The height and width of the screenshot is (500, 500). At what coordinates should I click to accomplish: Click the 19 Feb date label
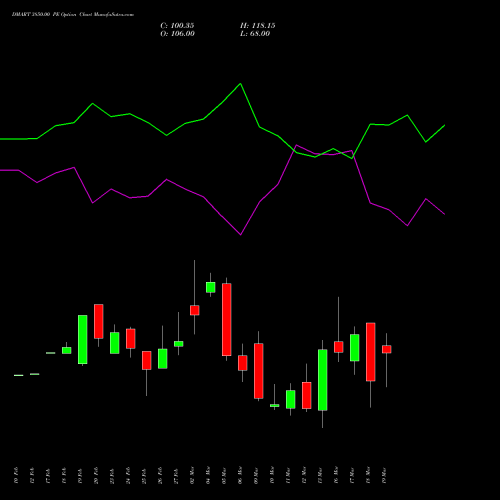pos(80,475)
